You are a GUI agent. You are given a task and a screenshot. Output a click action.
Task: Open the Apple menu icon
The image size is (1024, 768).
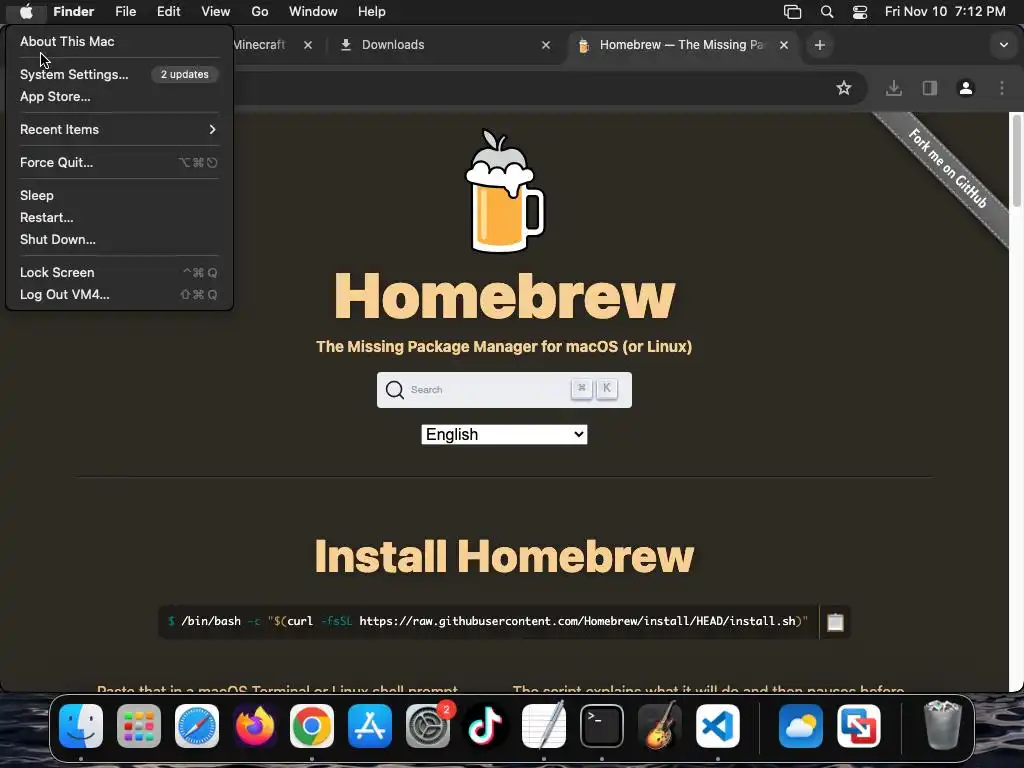[26, 11]
